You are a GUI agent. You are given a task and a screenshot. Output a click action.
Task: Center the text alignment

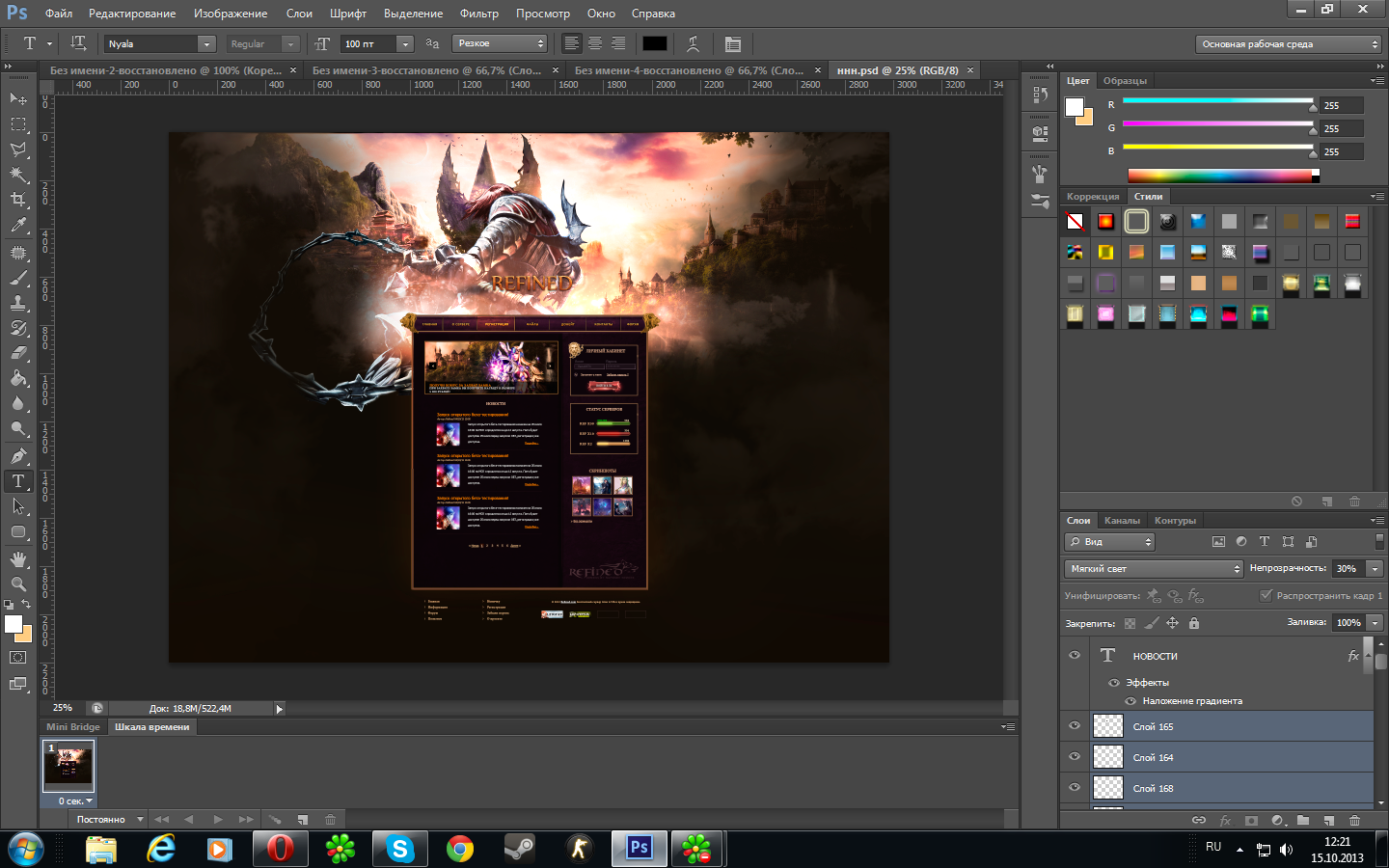pyautogui.click(x=595, y=43)
